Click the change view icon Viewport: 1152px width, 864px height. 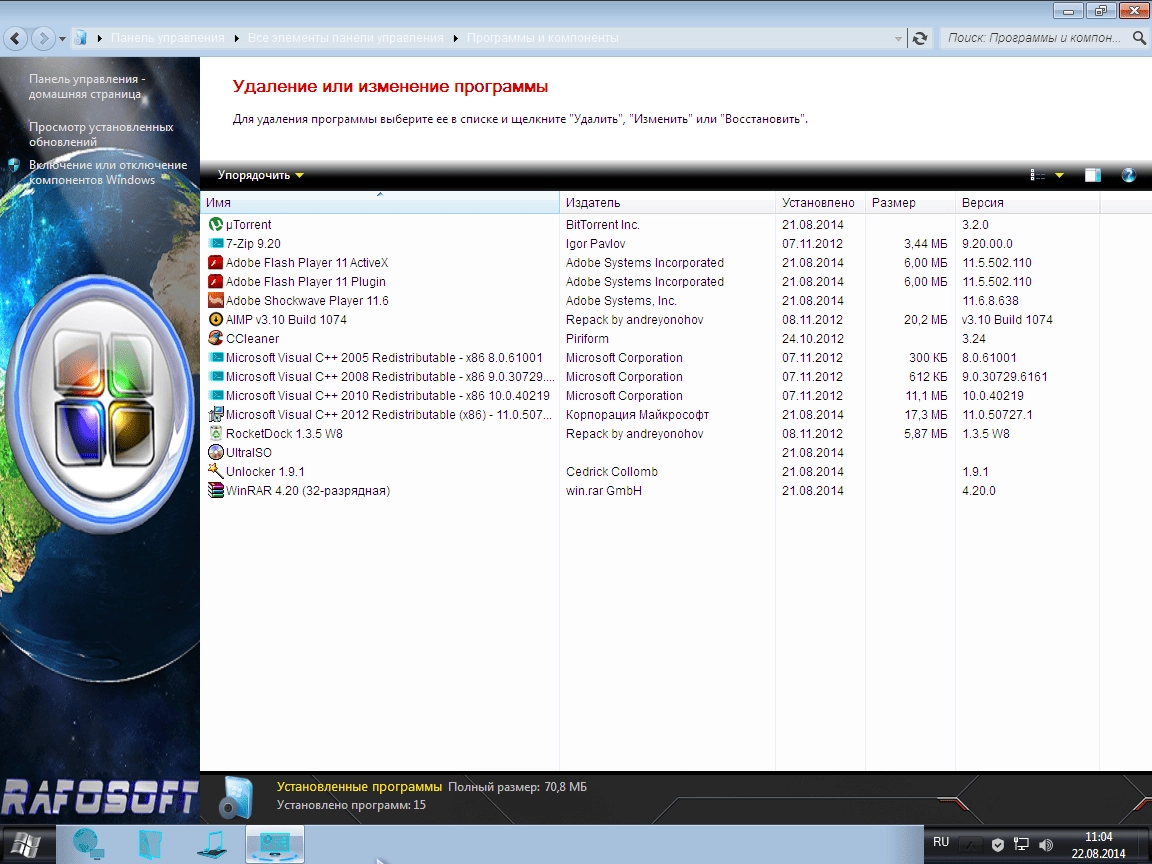(x=1037, y=175)
